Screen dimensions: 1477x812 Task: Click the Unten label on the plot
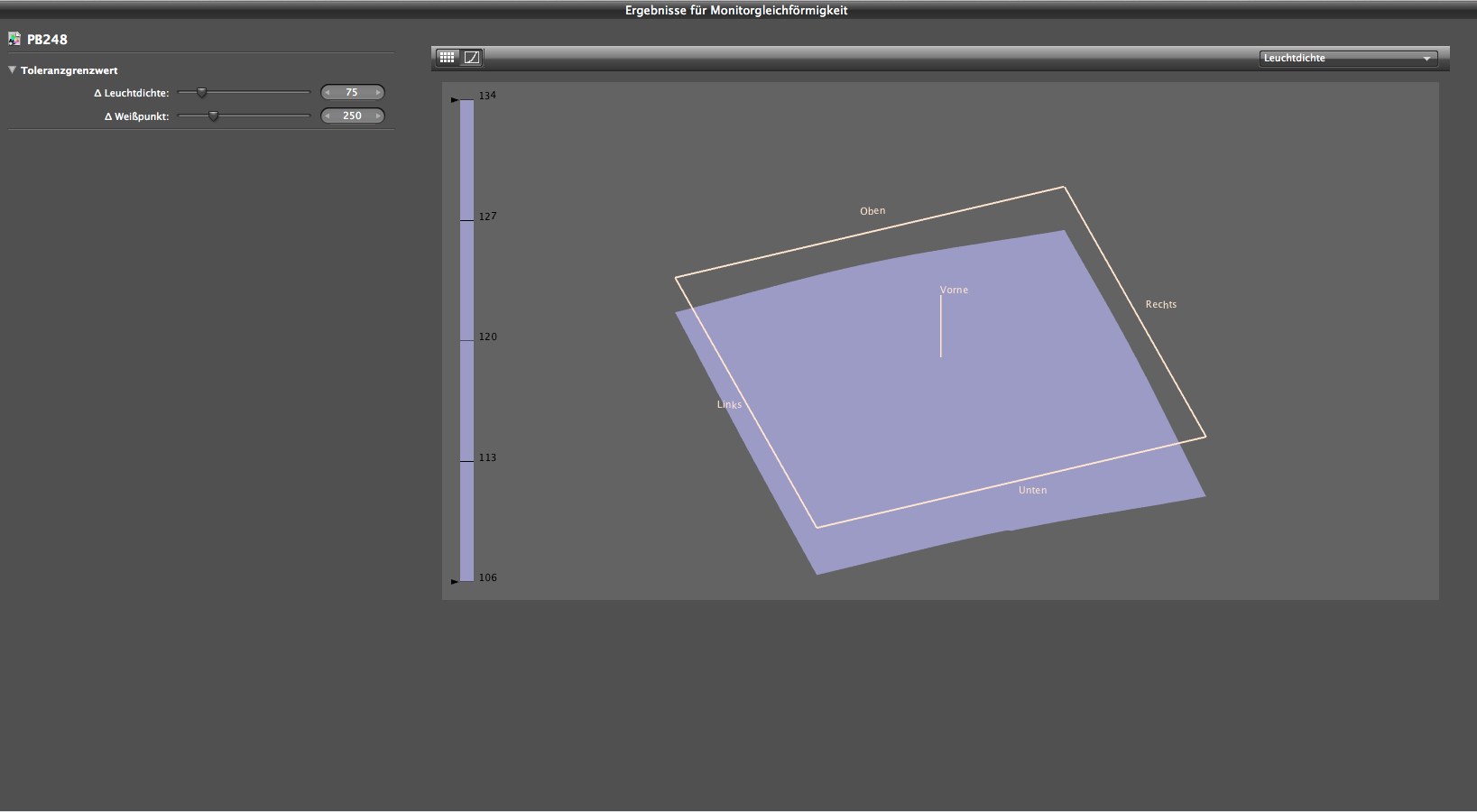(1032, 491)
